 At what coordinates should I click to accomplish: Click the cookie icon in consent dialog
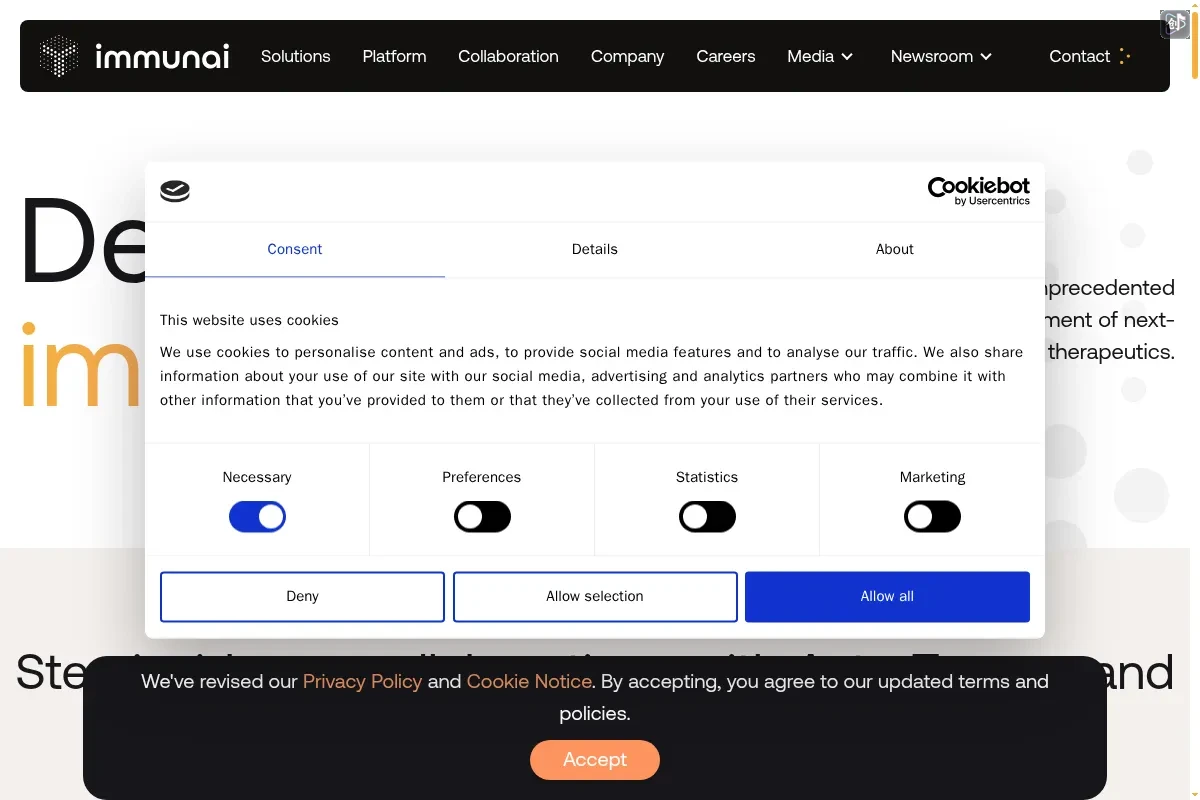point(175,191)
